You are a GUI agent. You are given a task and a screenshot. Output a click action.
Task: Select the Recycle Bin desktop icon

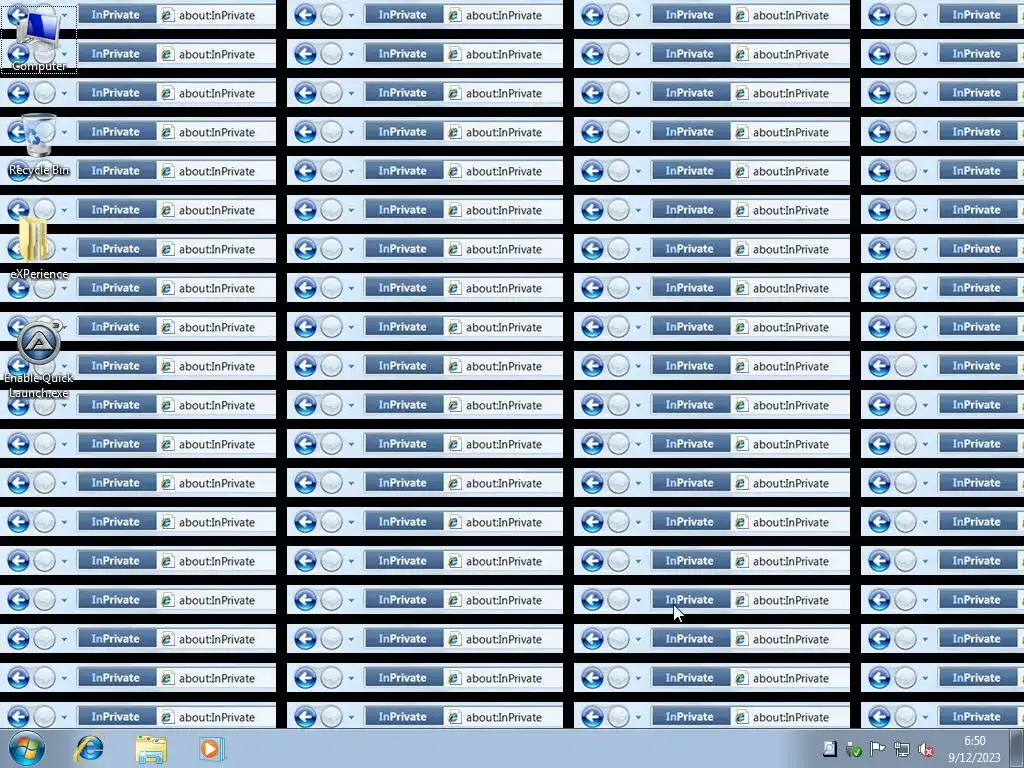click(x=39, y=145)
